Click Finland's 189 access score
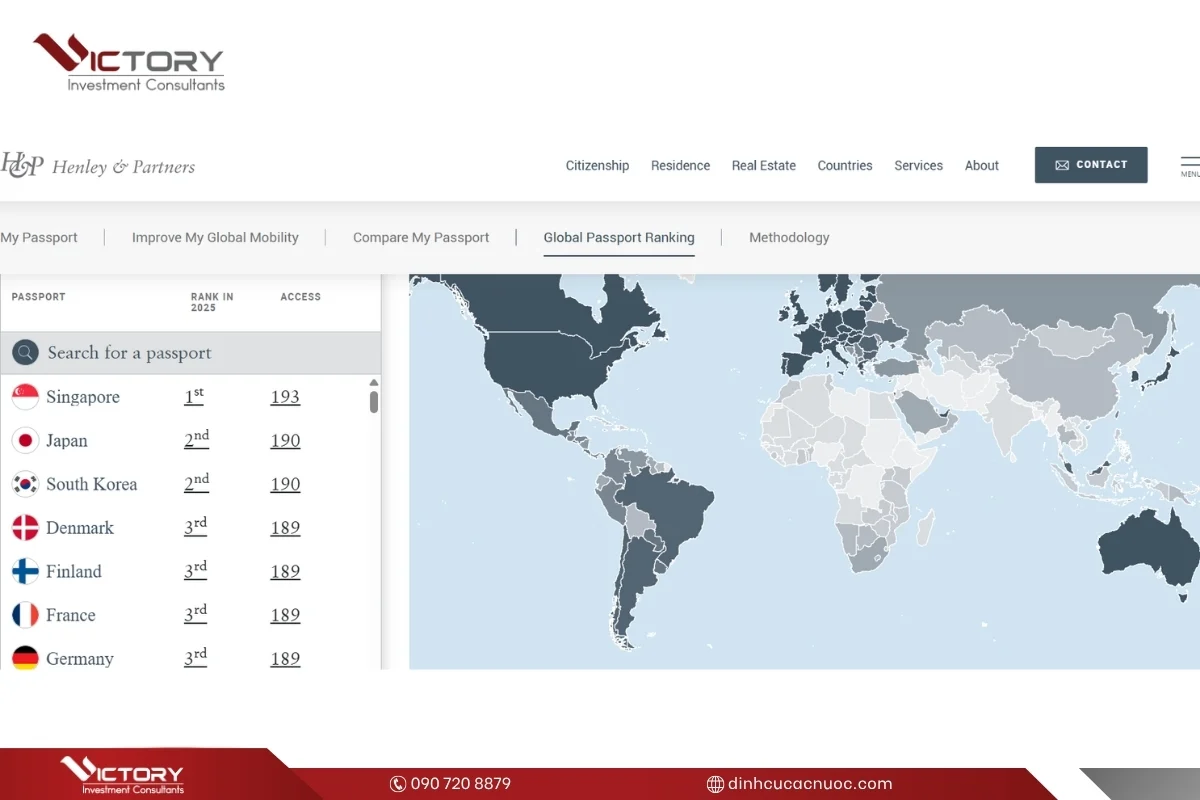The image size is (1200, 800). [285, 572]
